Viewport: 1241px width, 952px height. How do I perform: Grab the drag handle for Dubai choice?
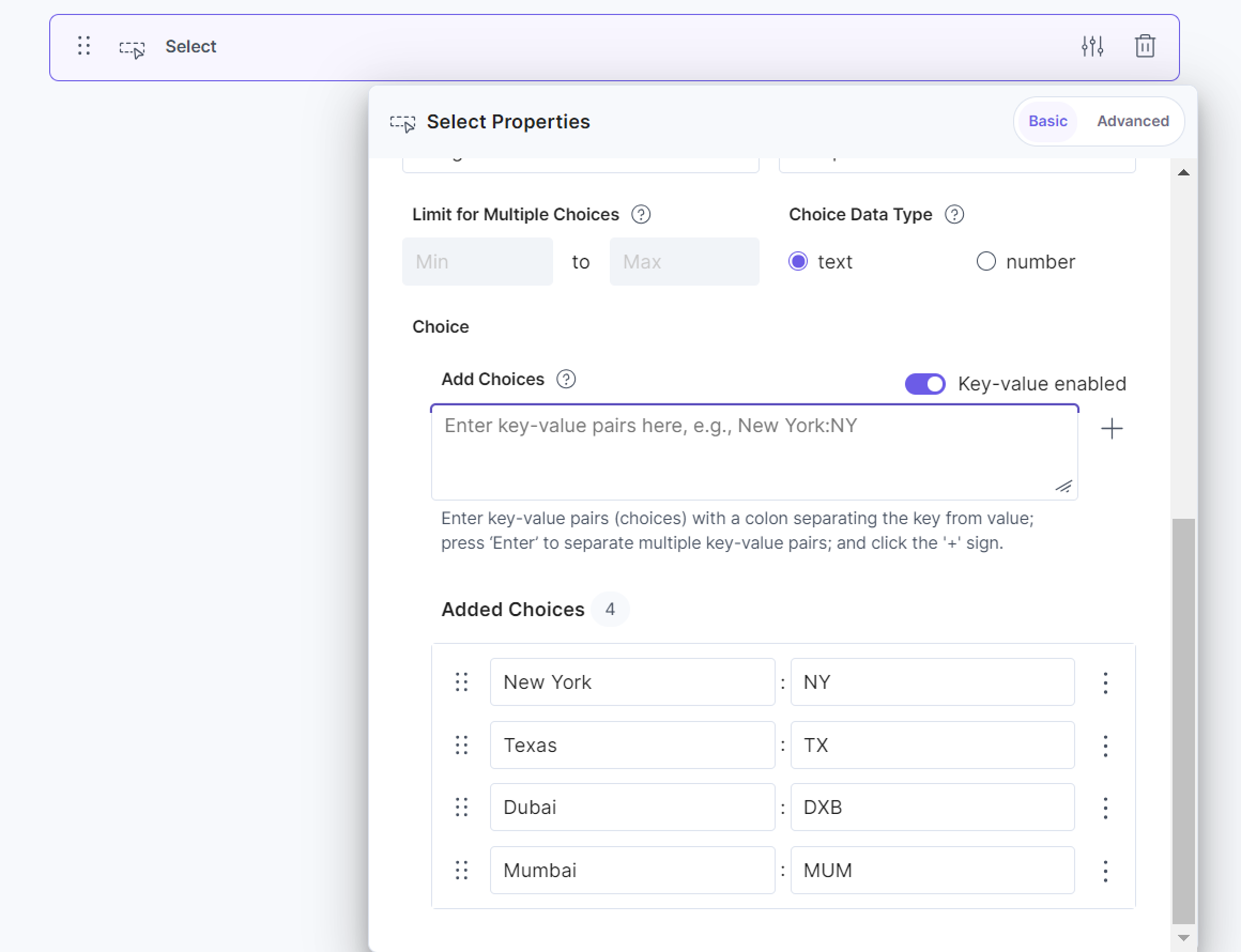pos(462,808)
